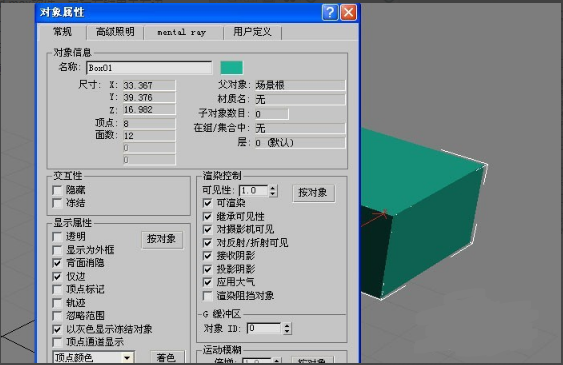Click the help question mark icon
The height and width of the screenshot is (365, 563).
[x=330, y=13]
